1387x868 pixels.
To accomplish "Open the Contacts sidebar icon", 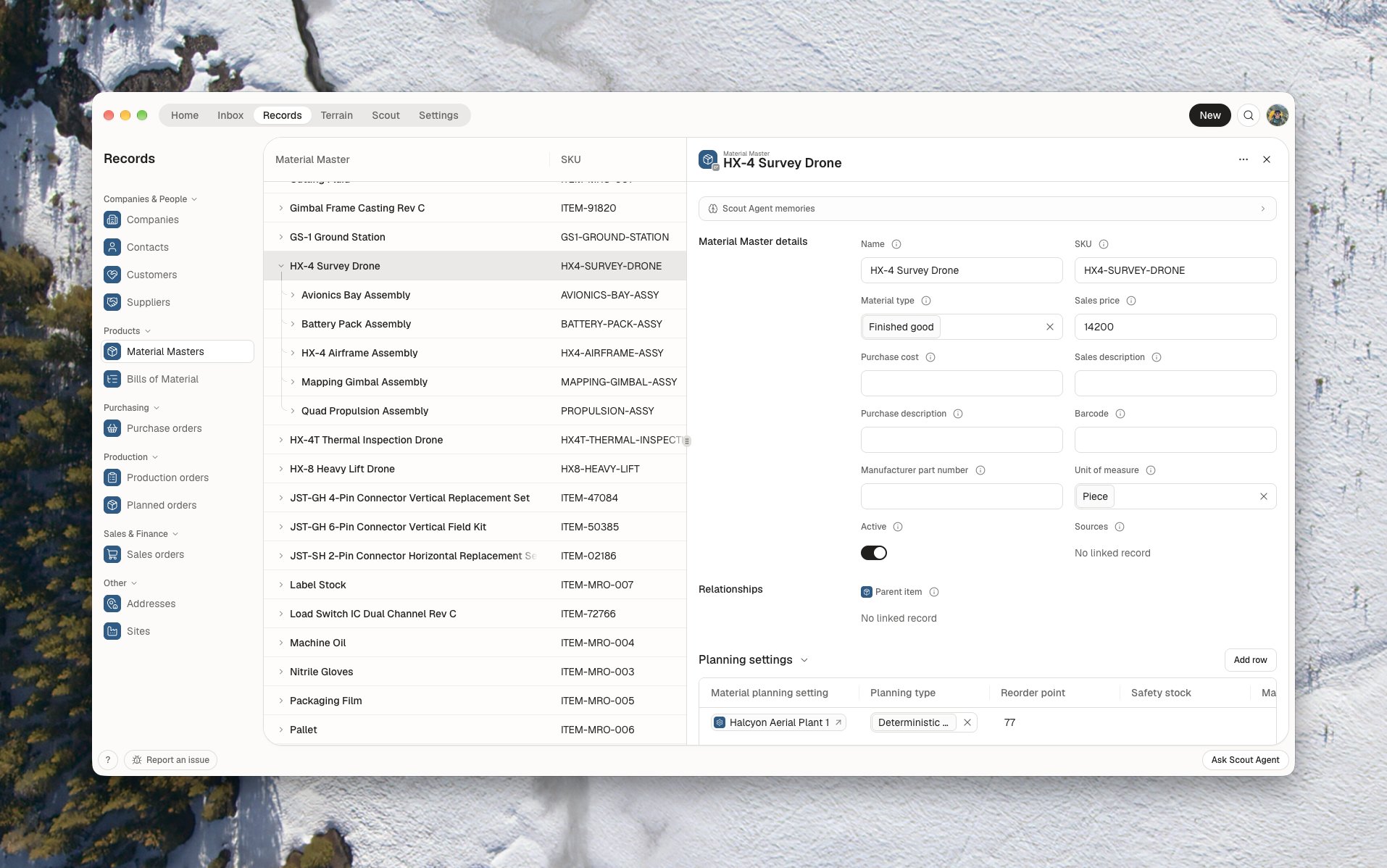I will pos(112,247).
